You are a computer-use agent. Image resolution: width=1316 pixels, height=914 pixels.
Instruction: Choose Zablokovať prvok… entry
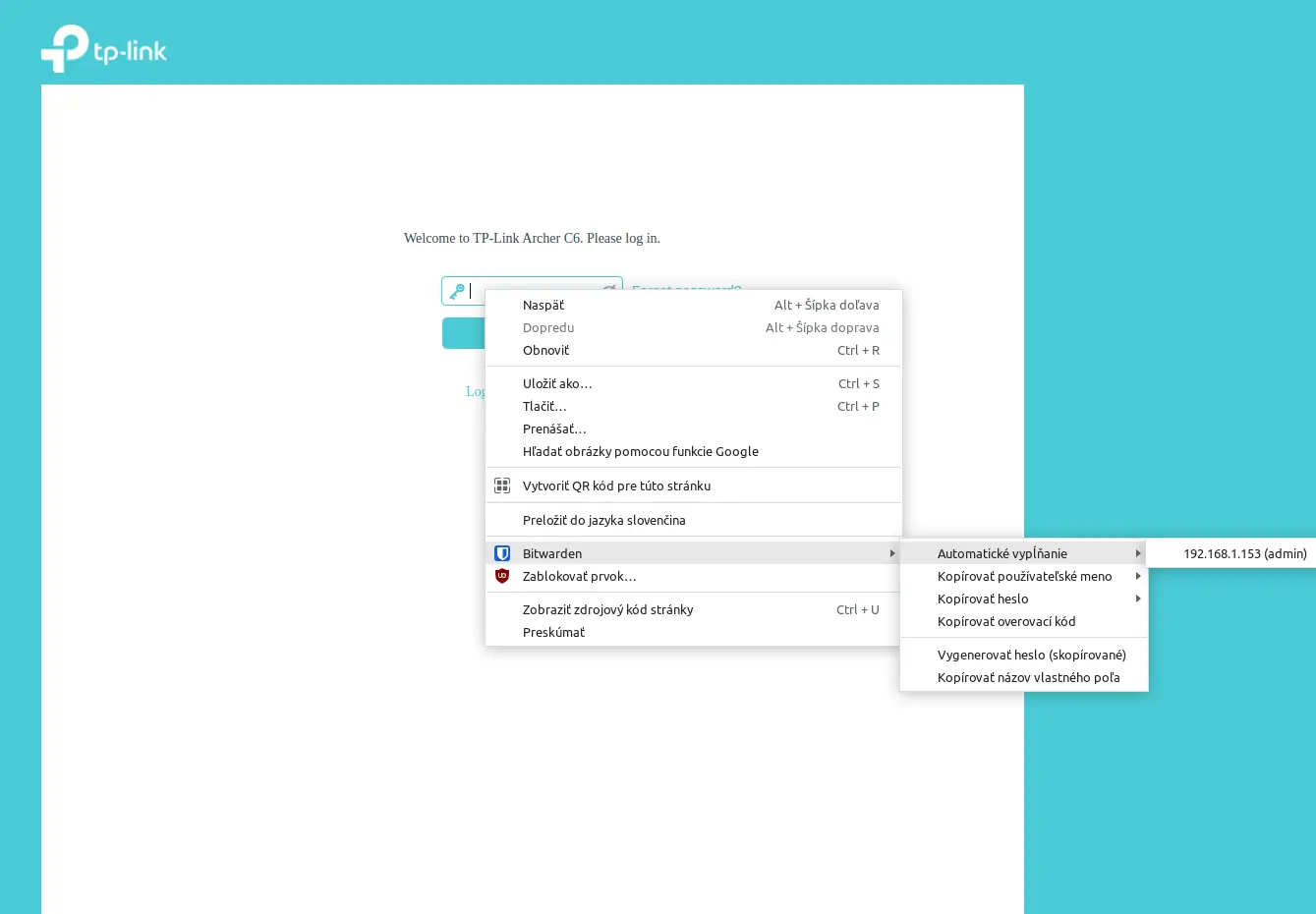[694, 576]
